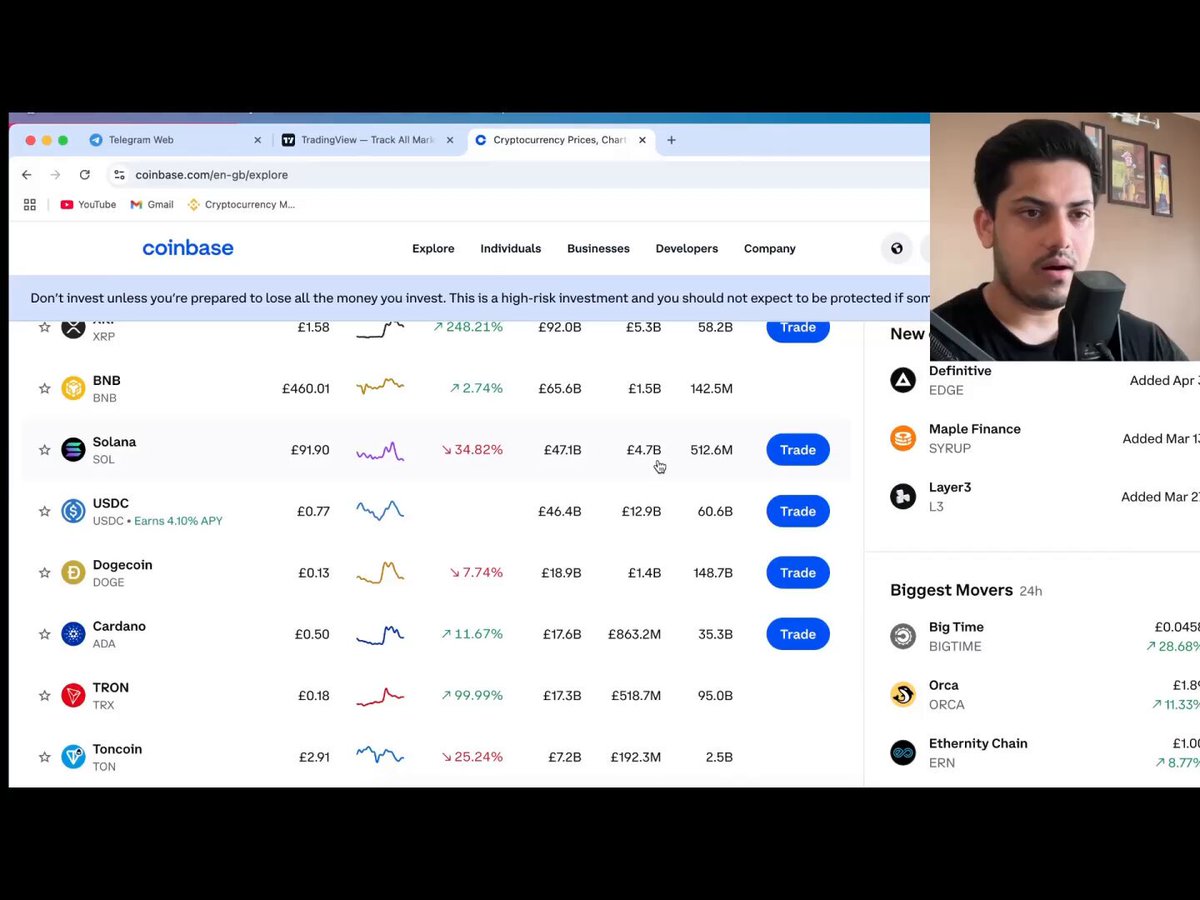Switch to the Telegram Web tab
The height and width of the screenshot is (900, 1200).
[x=175, y=140]
